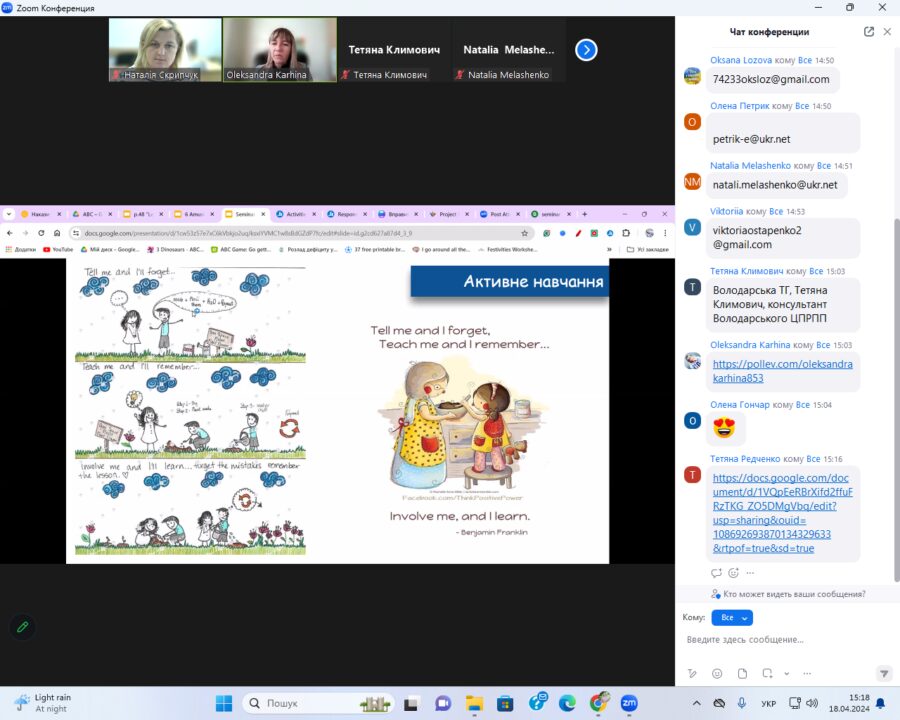Select Наталія Скрипчук video thumbnail

click(165, 50)
